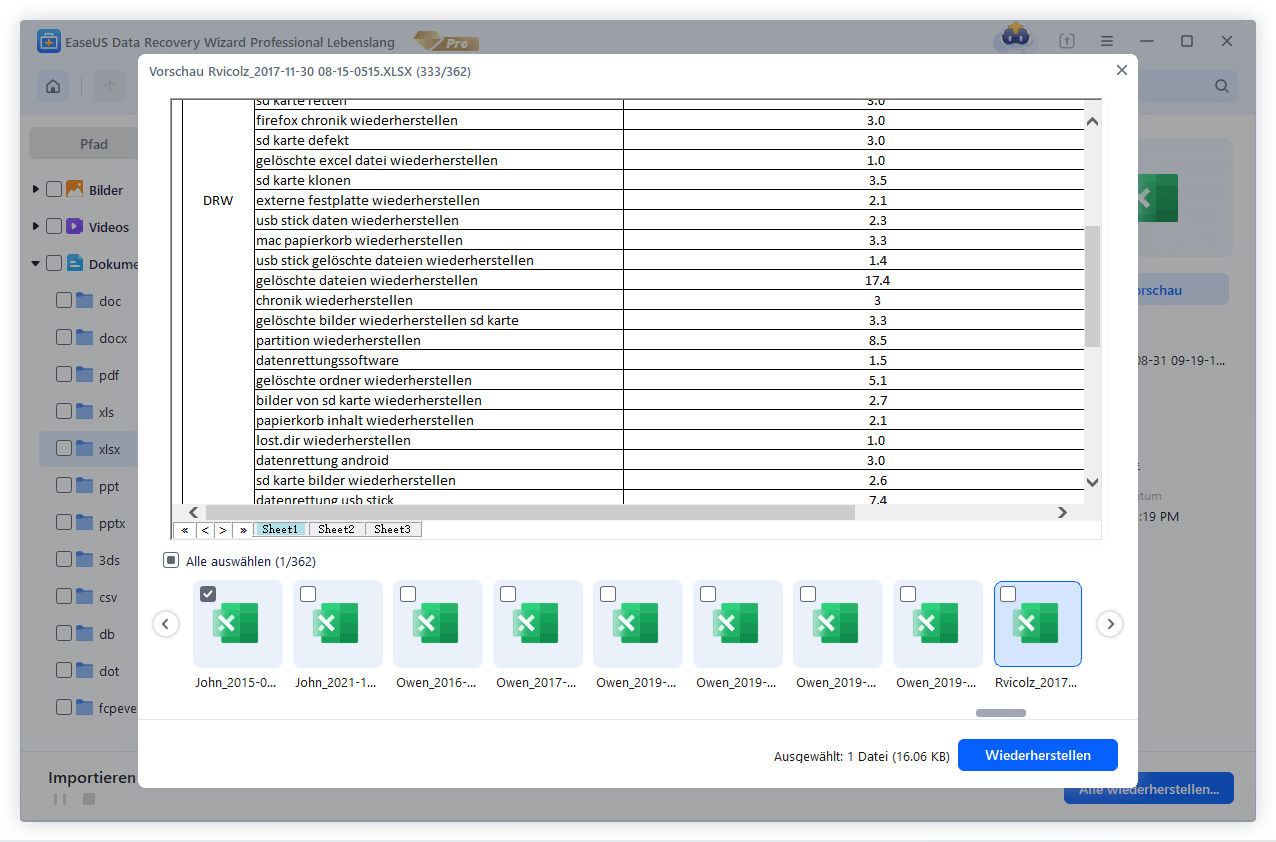
Task: Select the John_2015-0... Excel thumbnail
Action: [238, 624]
